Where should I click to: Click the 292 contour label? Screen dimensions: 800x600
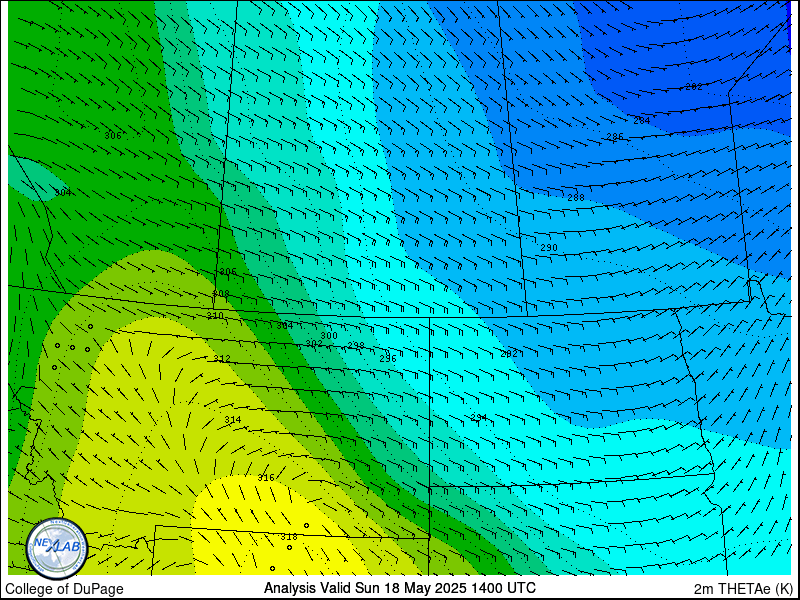tap(509, 354)
